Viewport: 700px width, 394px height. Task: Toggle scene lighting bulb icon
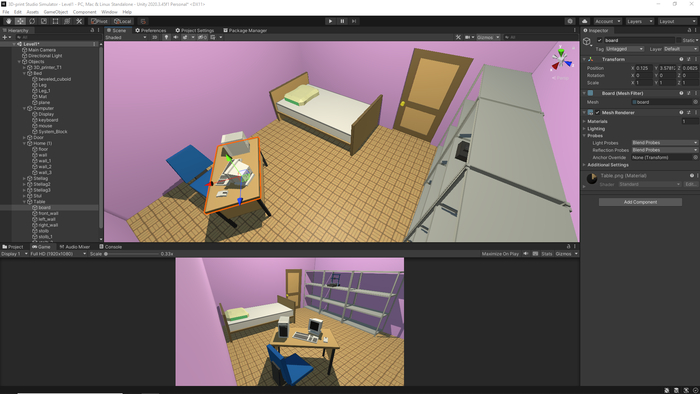[x=167, y=37]
